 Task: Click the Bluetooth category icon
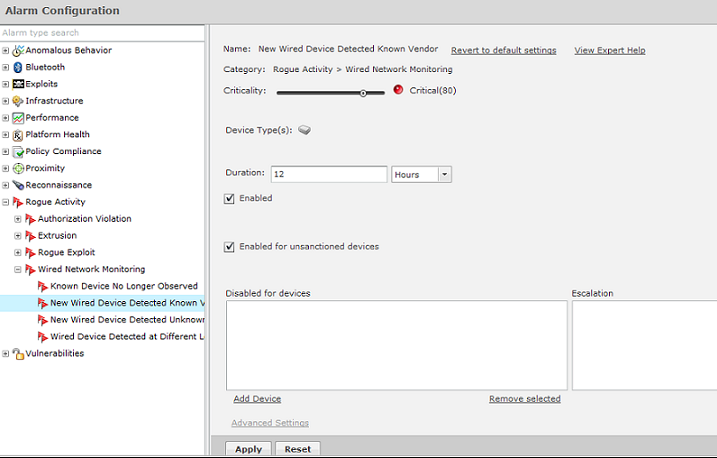[18, 67]
